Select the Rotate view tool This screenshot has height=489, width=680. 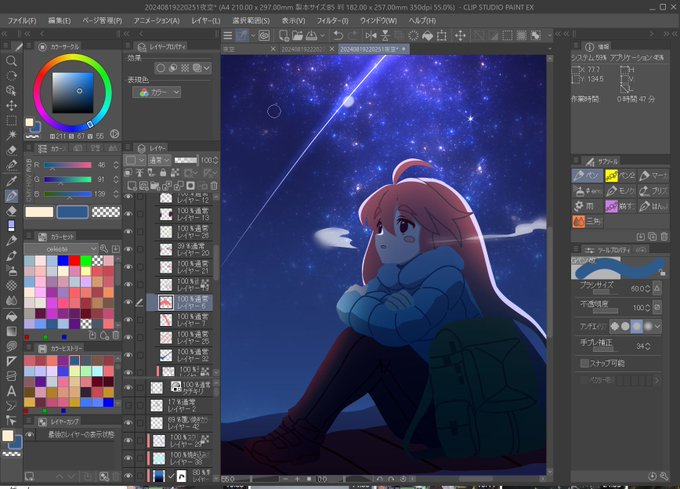click(11, 75)
